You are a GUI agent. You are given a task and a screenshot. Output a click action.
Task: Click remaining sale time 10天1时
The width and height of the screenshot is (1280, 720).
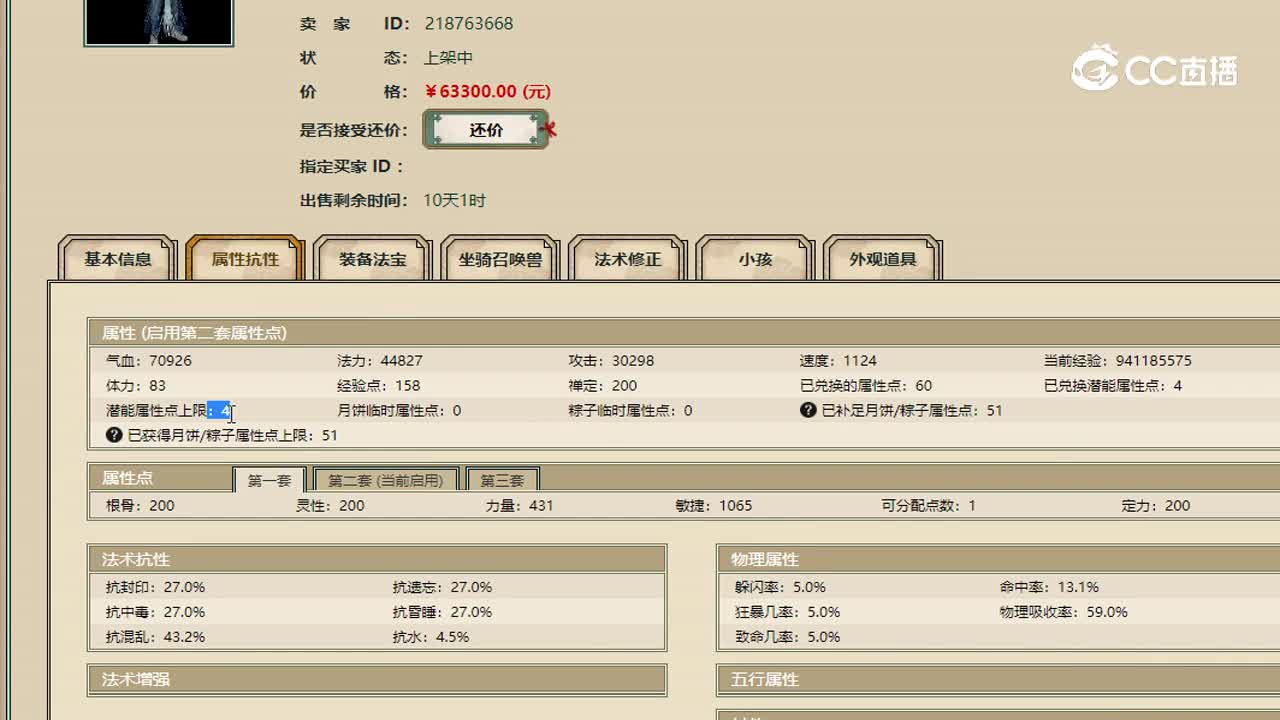click(x=454, y=200)
